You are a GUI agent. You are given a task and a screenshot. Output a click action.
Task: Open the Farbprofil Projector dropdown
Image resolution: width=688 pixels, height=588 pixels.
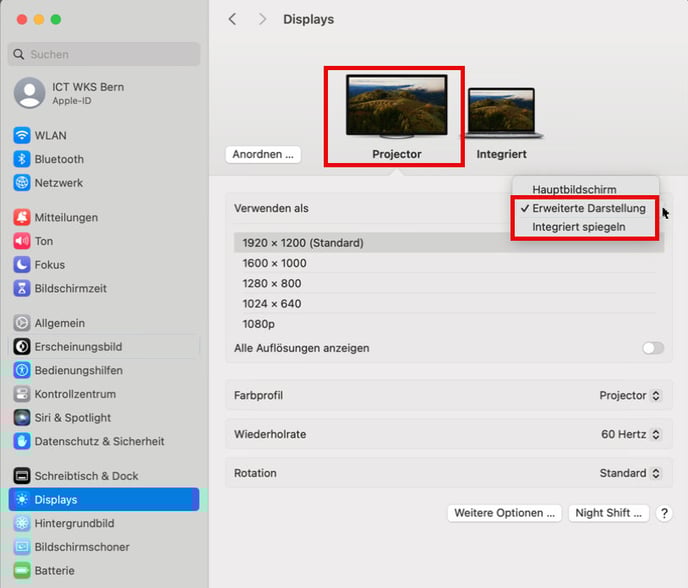(629, 395)
